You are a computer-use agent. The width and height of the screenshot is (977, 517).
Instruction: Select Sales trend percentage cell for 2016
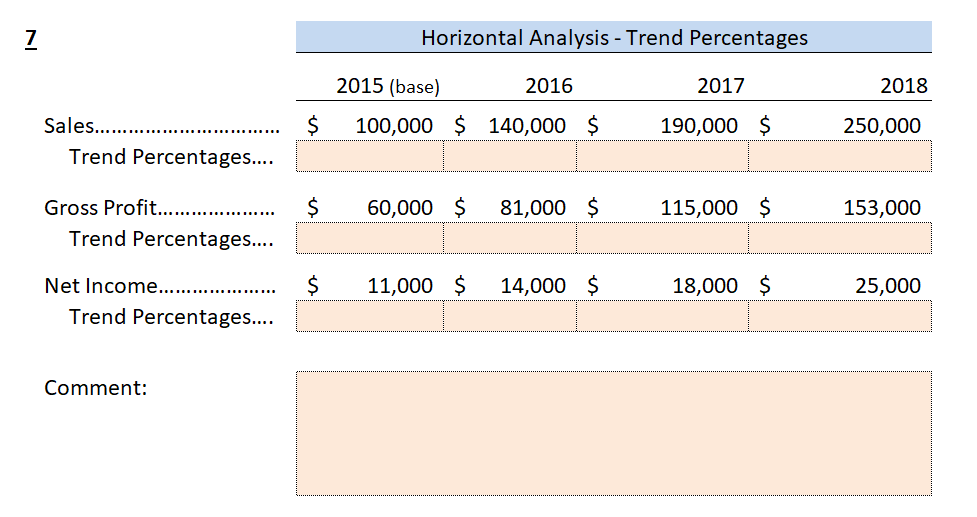[x=510, y=156]
